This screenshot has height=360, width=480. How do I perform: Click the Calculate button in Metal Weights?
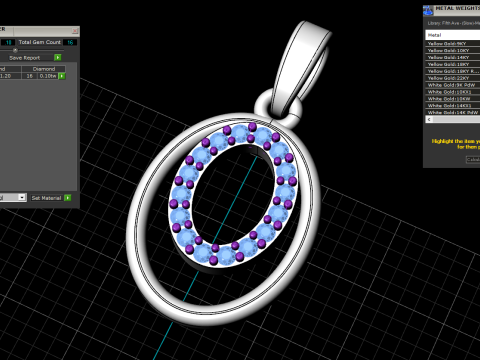tap(473, 160)
